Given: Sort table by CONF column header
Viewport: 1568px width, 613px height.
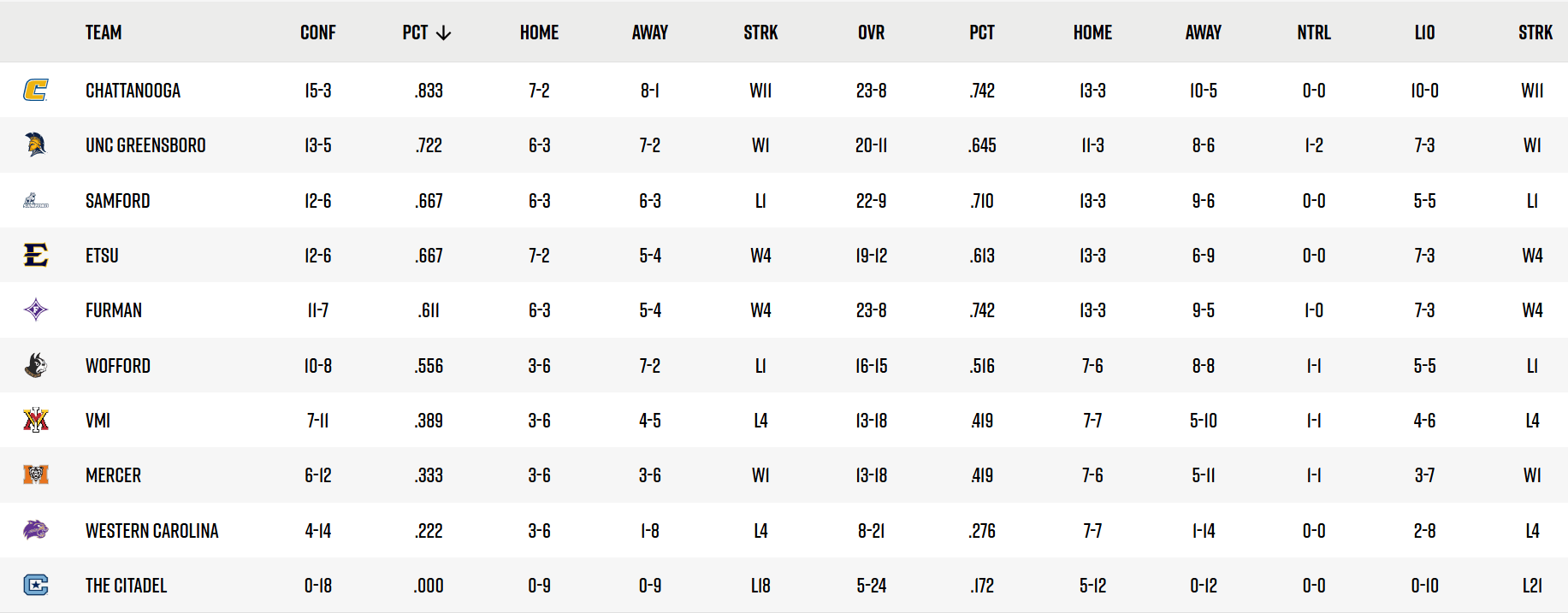Looking at the screenshot, I should coord(318,32).
